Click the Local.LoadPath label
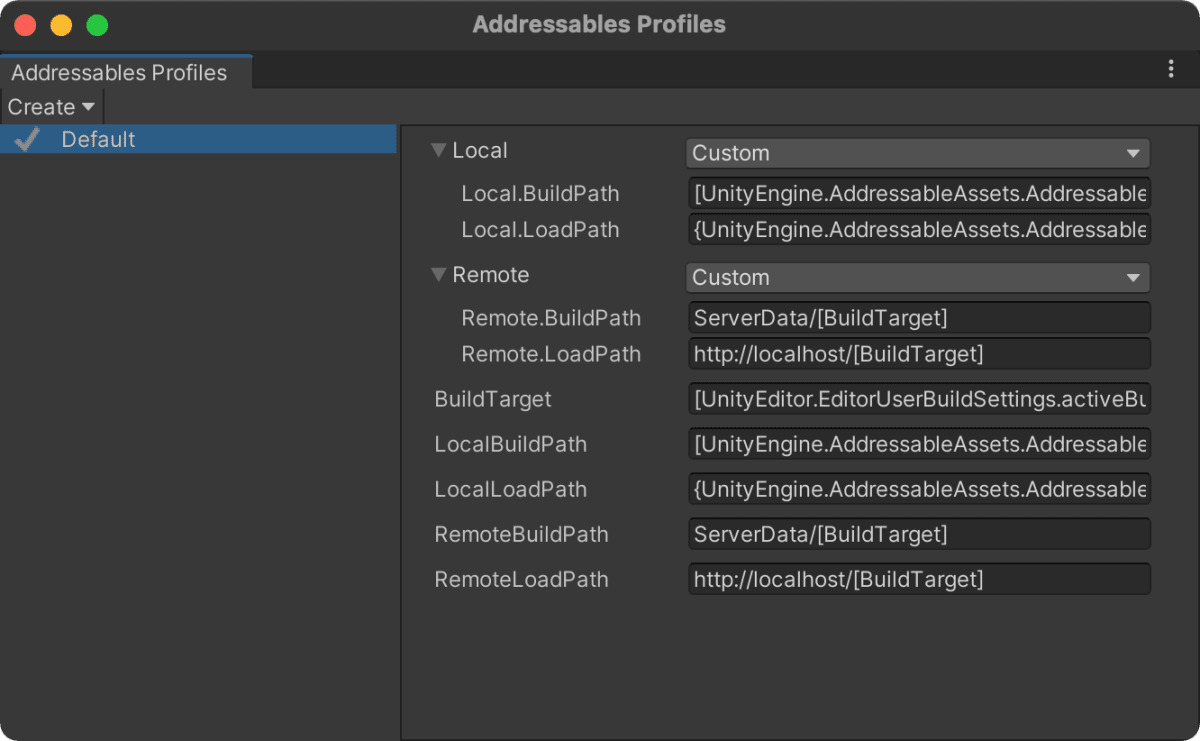Image resolution: width=1200 pixels, height=741 pixels. [540, 230]
